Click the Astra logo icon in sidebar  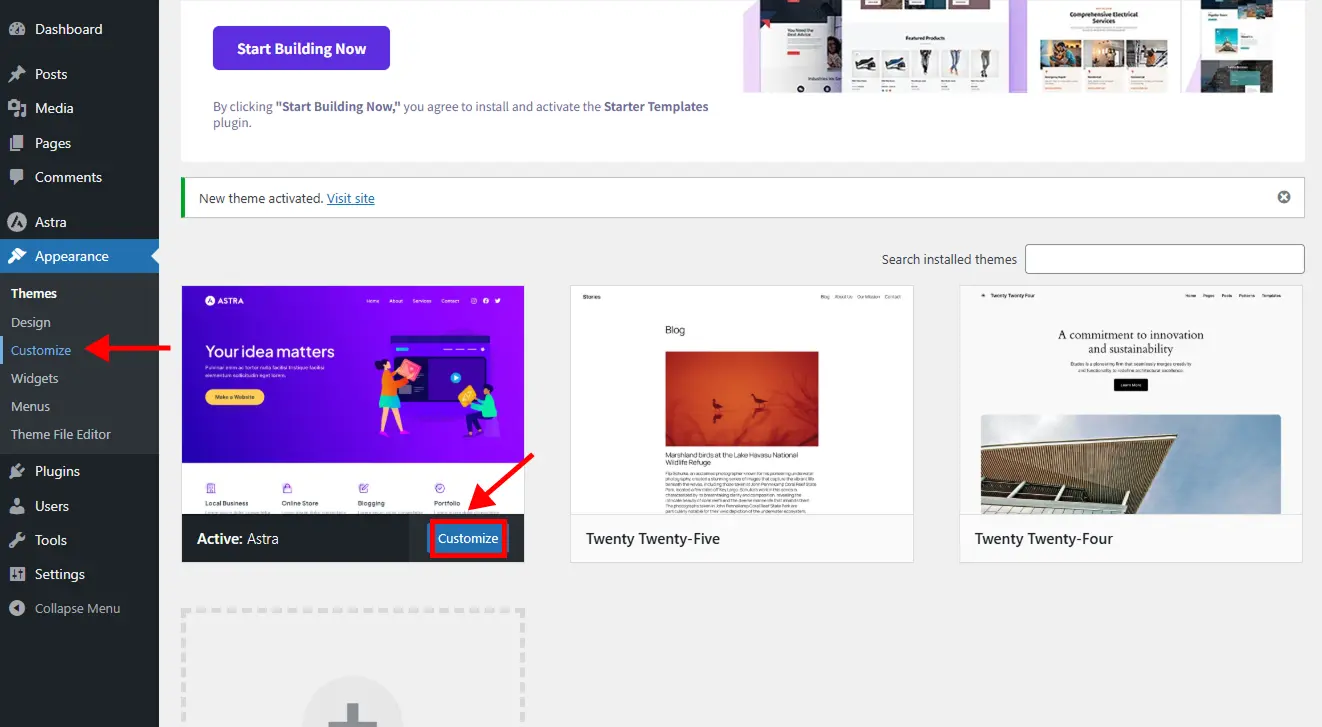(17, 222)
